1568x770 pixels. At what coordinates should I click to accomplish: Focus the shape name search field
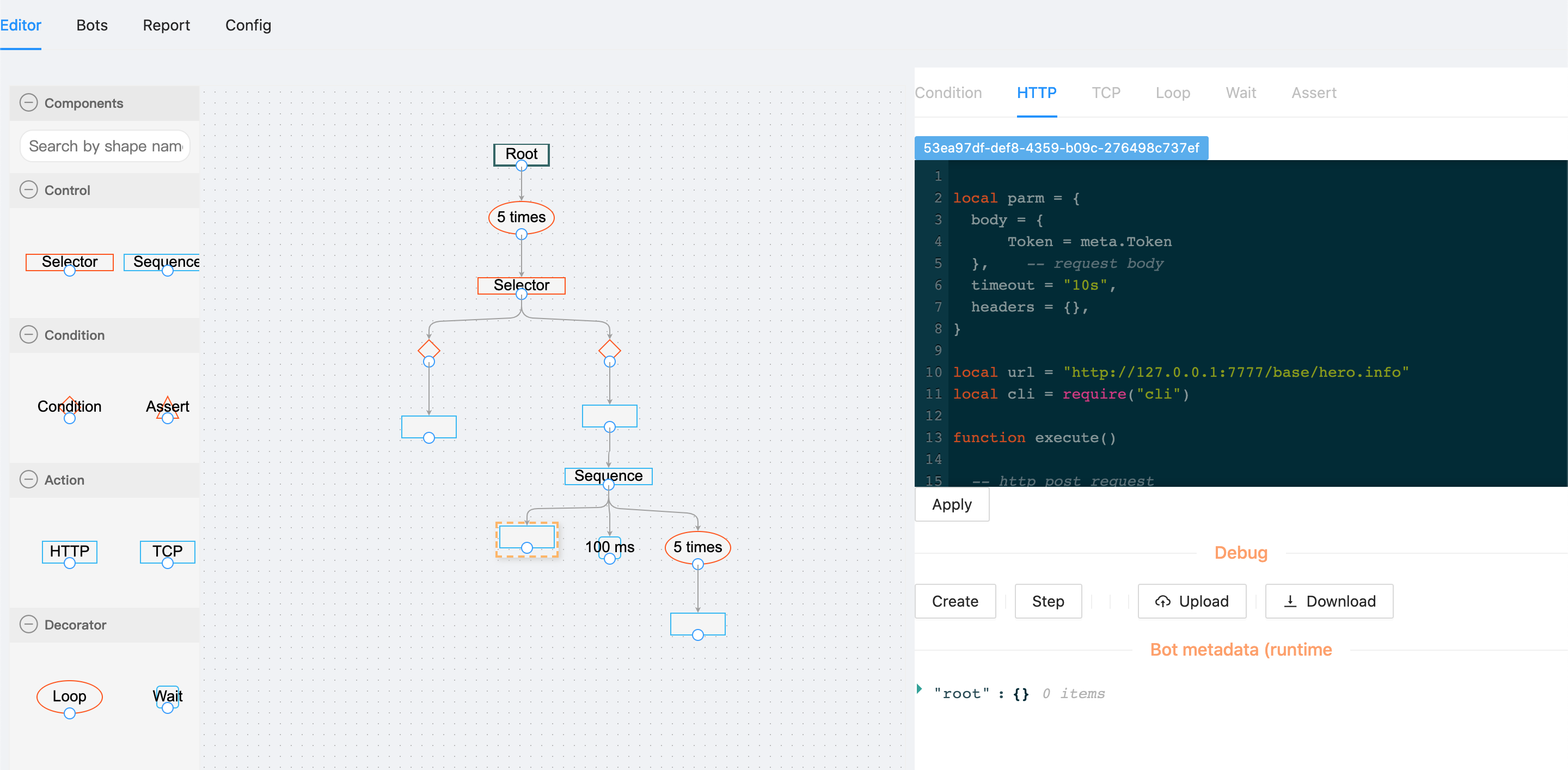[105, 146]
